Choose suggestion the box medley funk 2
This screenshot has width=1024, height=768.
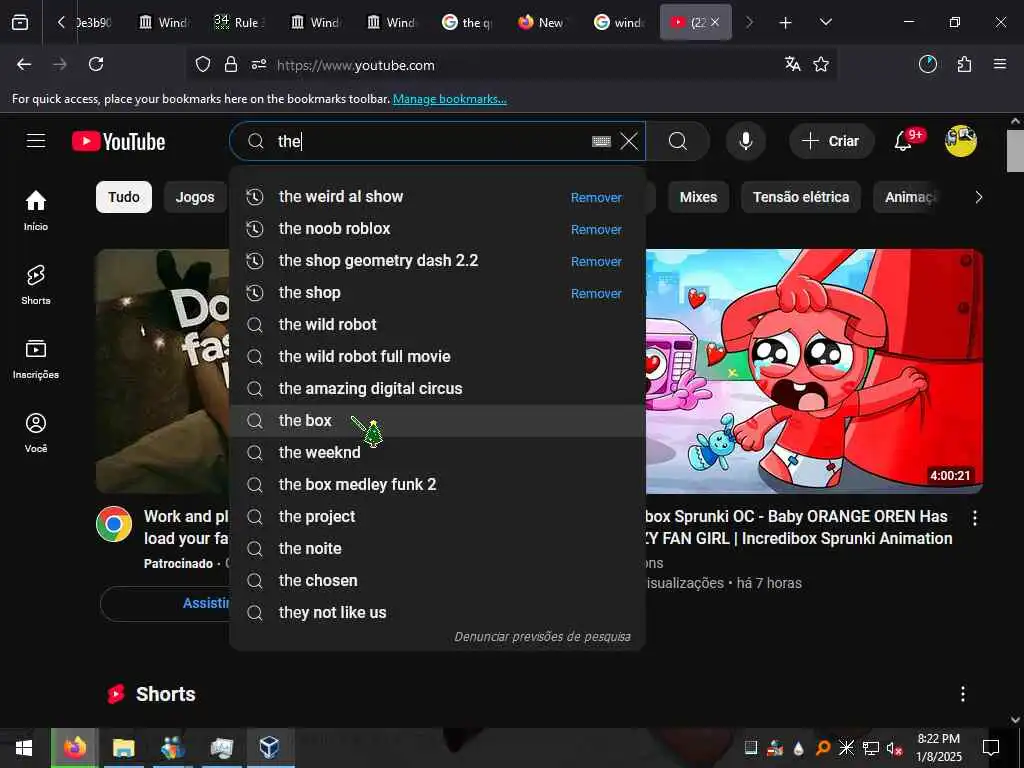(x=437, y=485)
